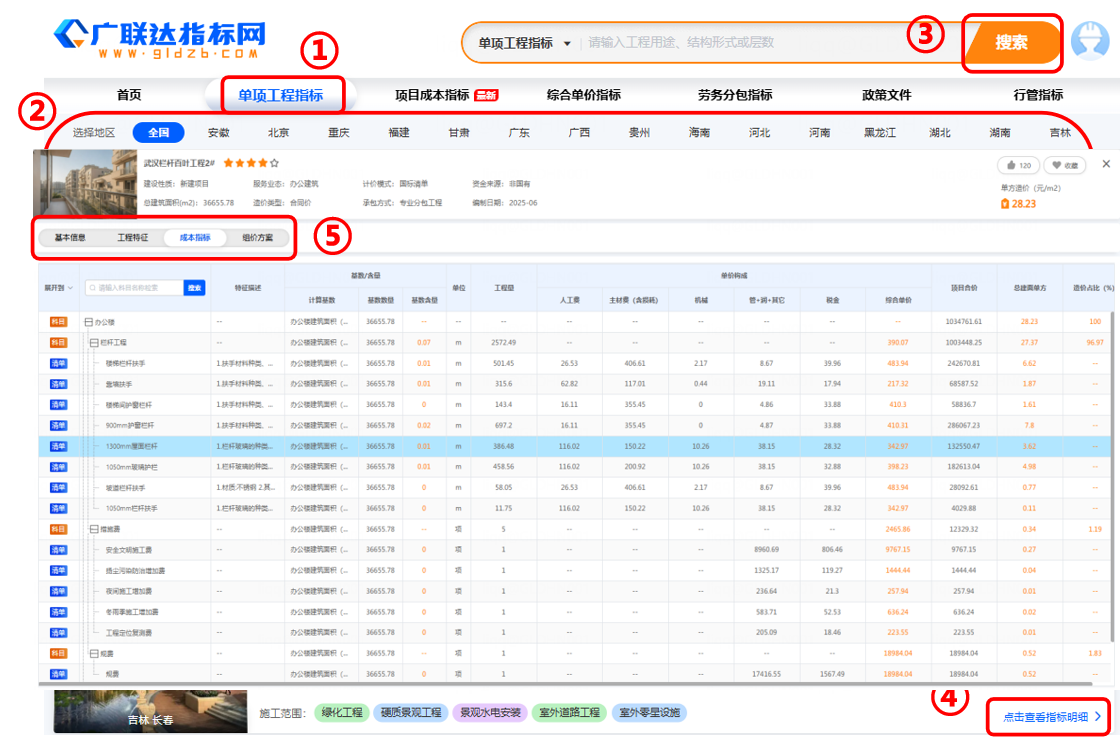Click the 绿化工程 scope tag
This screenshot has width=1120, height=737.
tap(342, 713)
